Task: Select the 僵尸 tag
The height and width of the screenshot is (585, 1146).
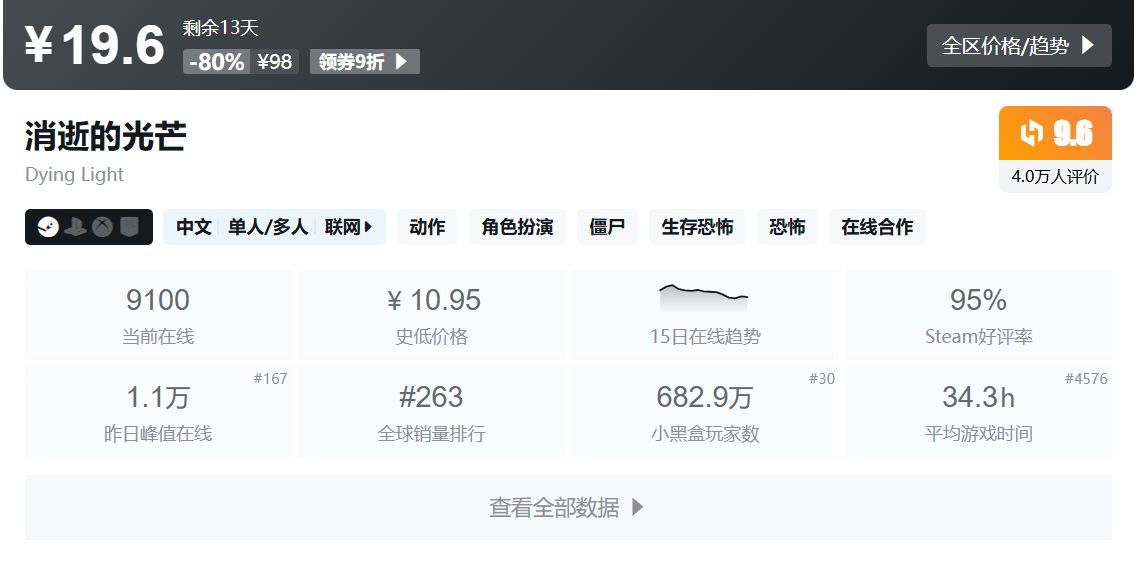Action: [607, 227]
